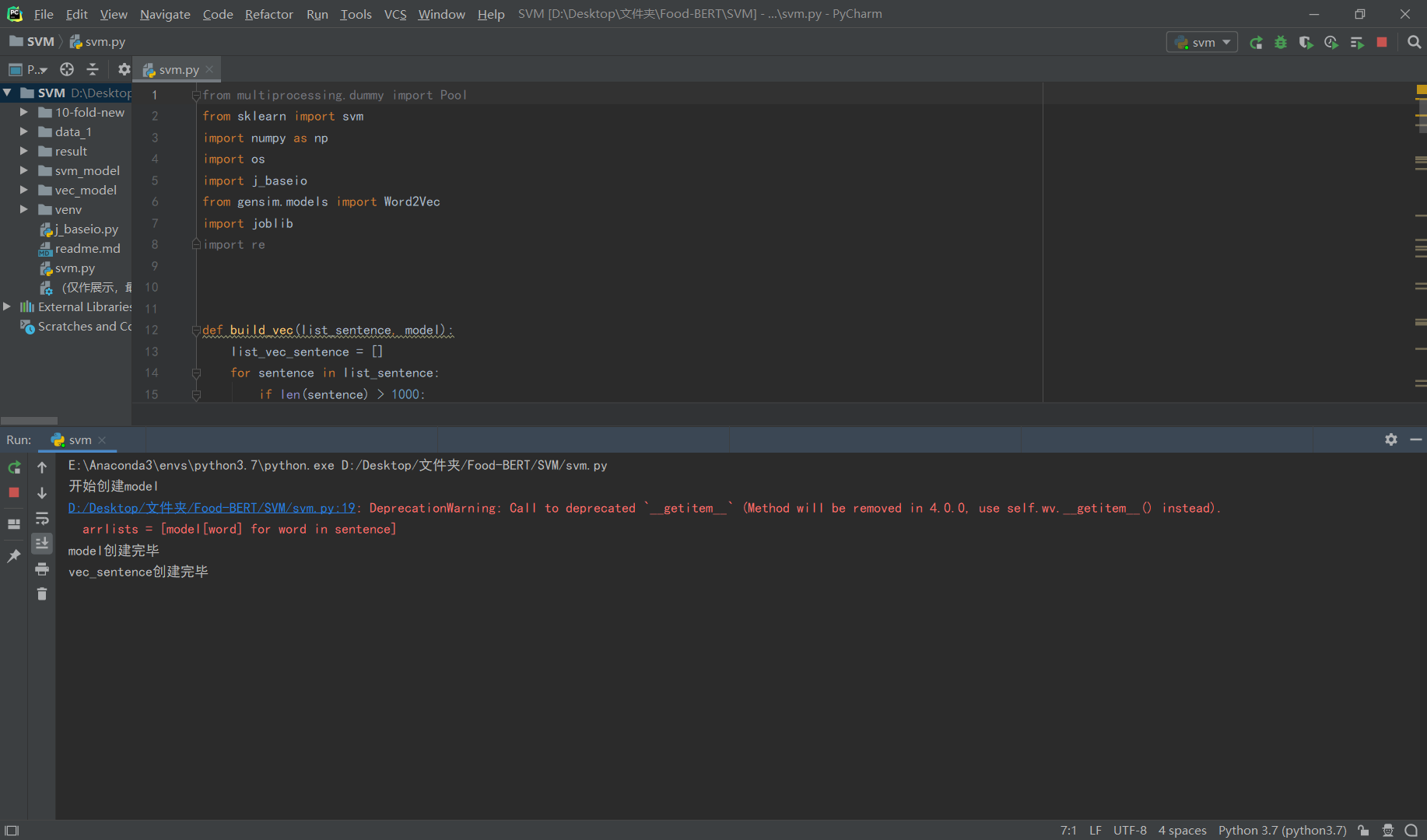Select the svm tab in Run panel
1427x840 pixels.
79,440
